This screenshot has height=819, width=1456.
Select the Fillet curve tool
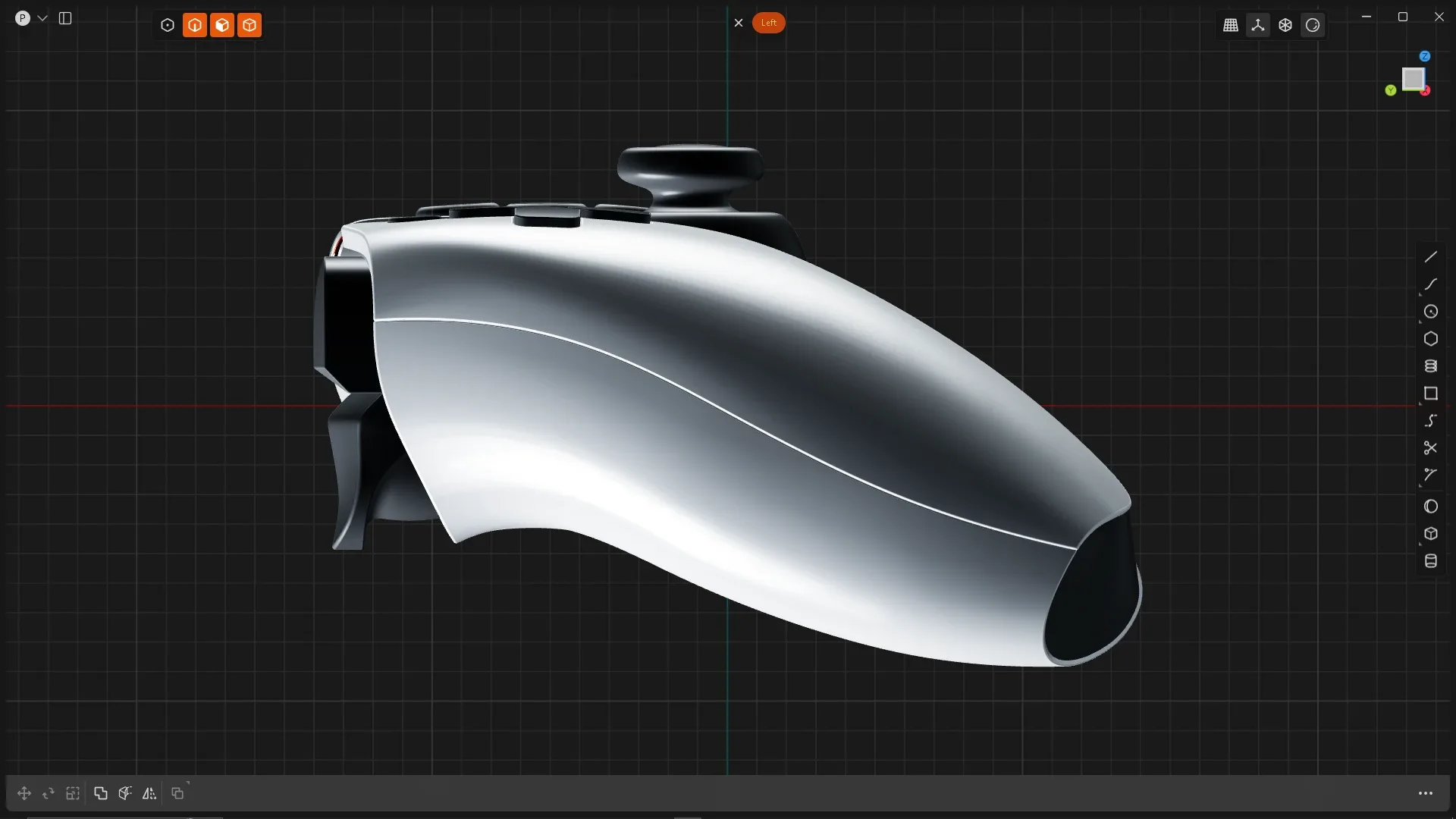(1431, 475)
